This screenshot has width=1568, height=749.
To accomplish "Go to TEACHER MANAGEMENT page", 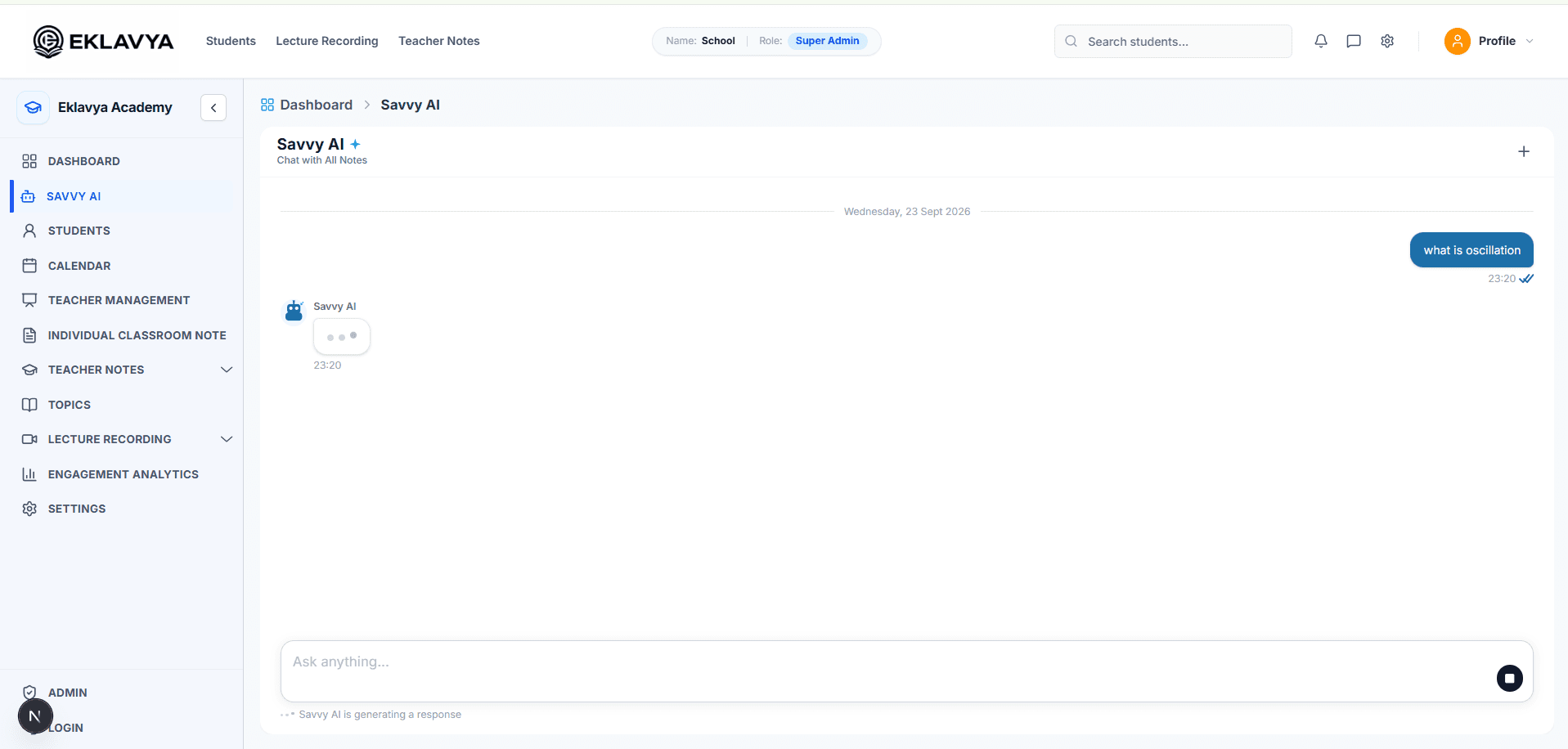I will coord(119,300).
